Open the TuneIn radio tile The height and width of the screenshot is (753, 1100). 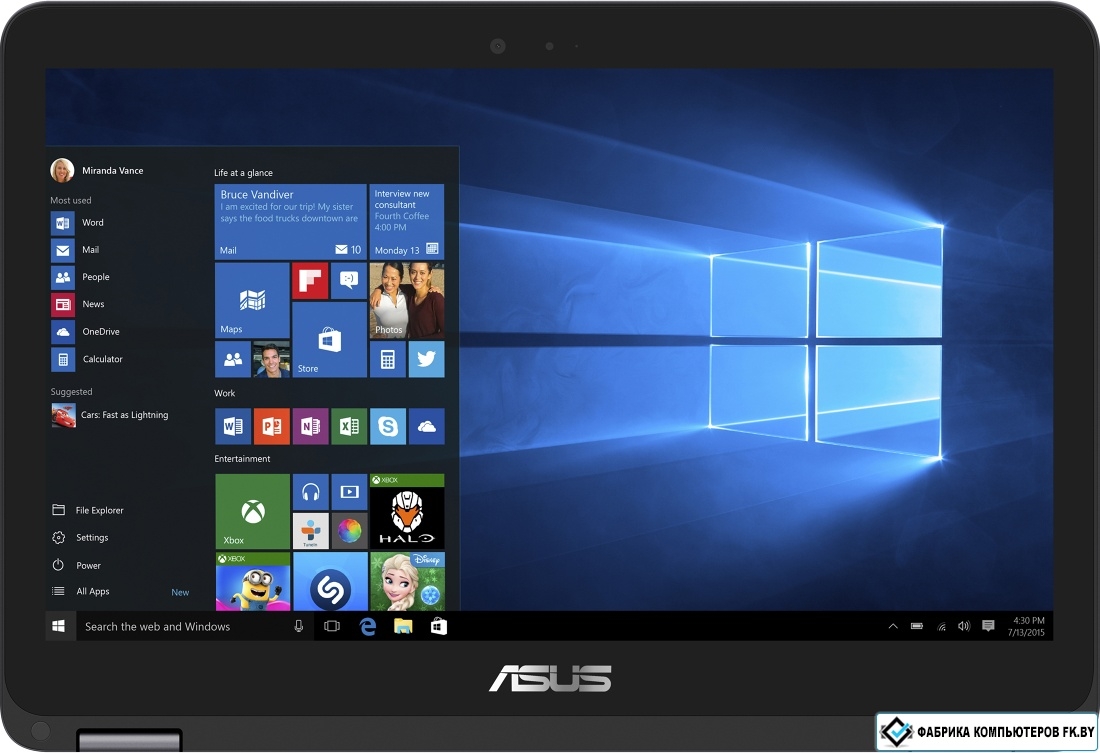pos(311,531)
